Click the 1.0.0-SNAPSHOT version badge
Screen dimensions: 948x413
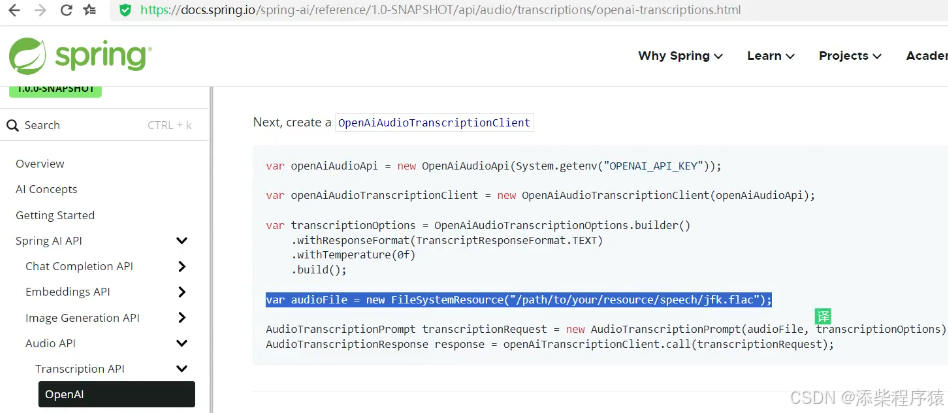tap(56, 89)
